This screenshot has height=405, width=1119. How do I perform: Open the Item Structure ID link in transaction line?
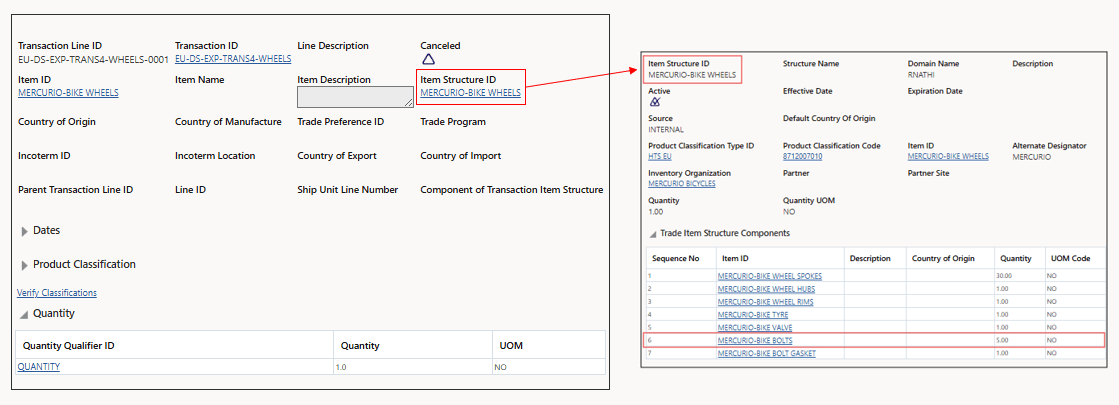[x=470, y=93]
